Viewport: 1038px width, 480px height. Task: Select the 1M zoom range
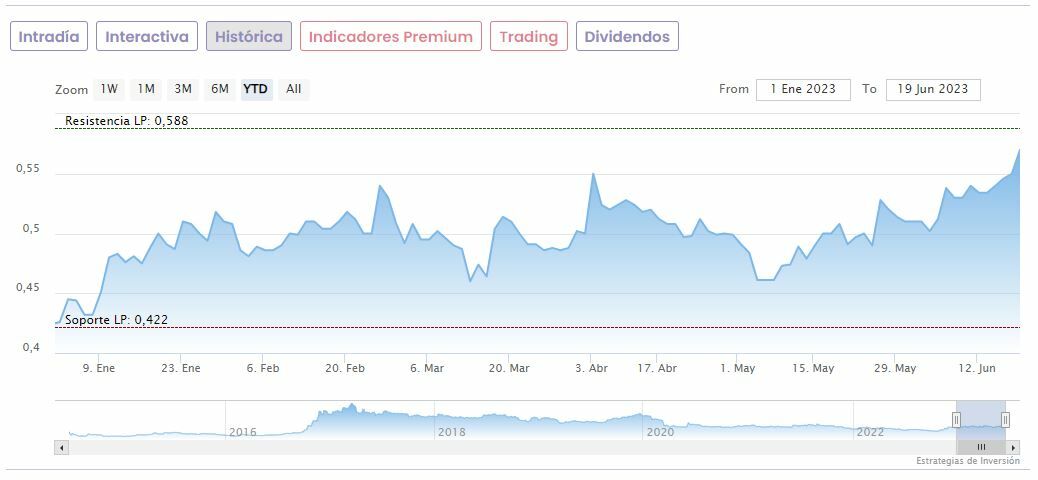[x=146, y=89]
